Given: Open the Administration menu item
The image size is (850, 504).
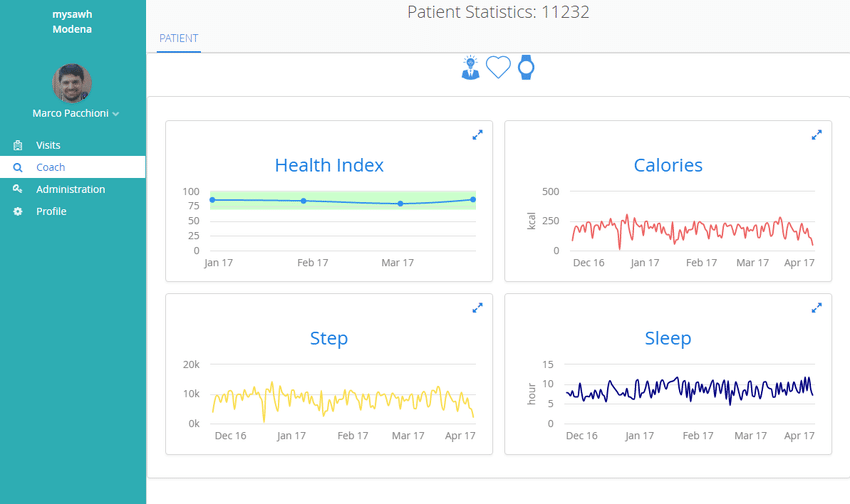Looking at the screenshot, I should pos(73,189).
